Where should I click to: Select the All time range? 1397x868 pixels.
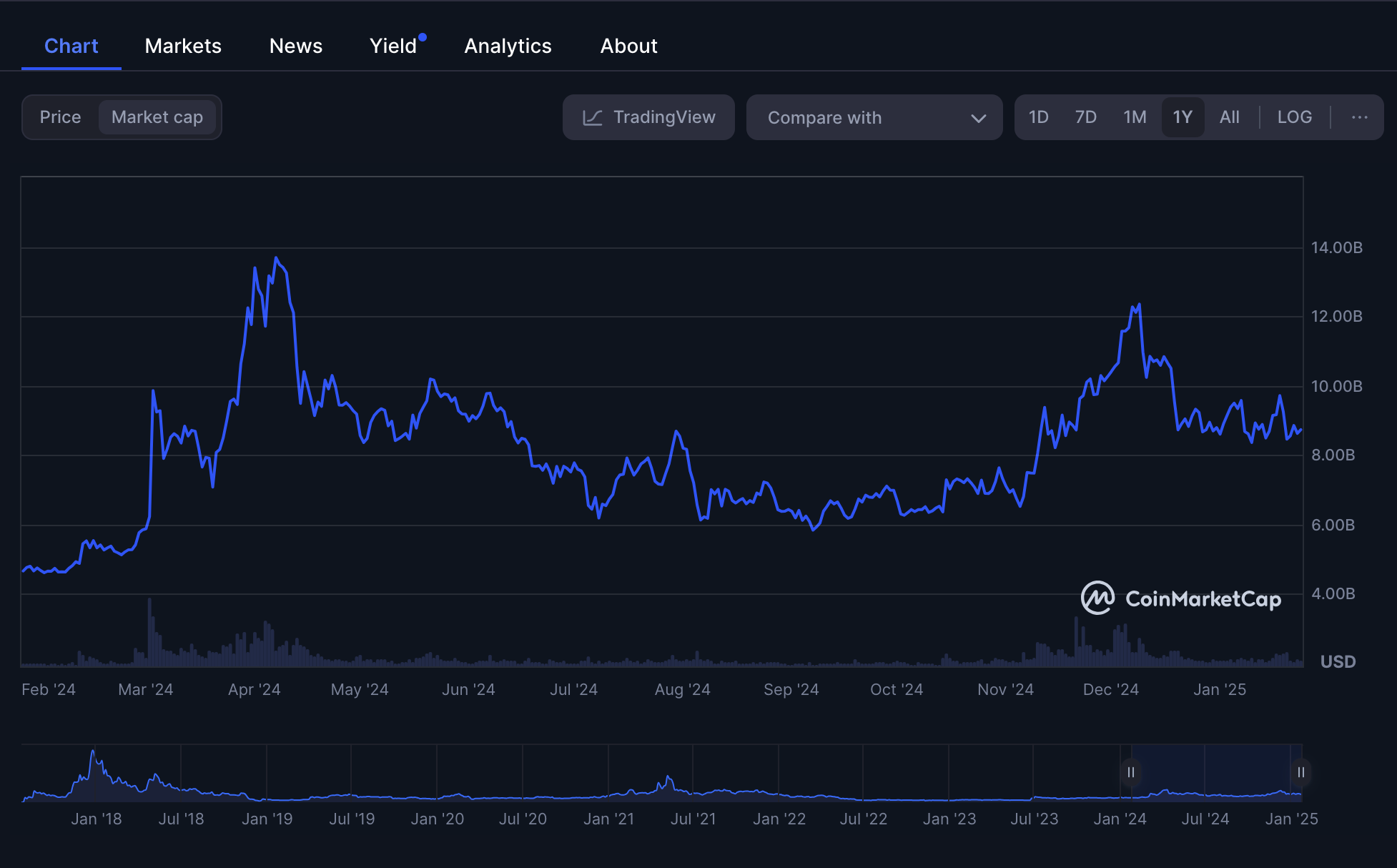click(x=1229, y=117)
